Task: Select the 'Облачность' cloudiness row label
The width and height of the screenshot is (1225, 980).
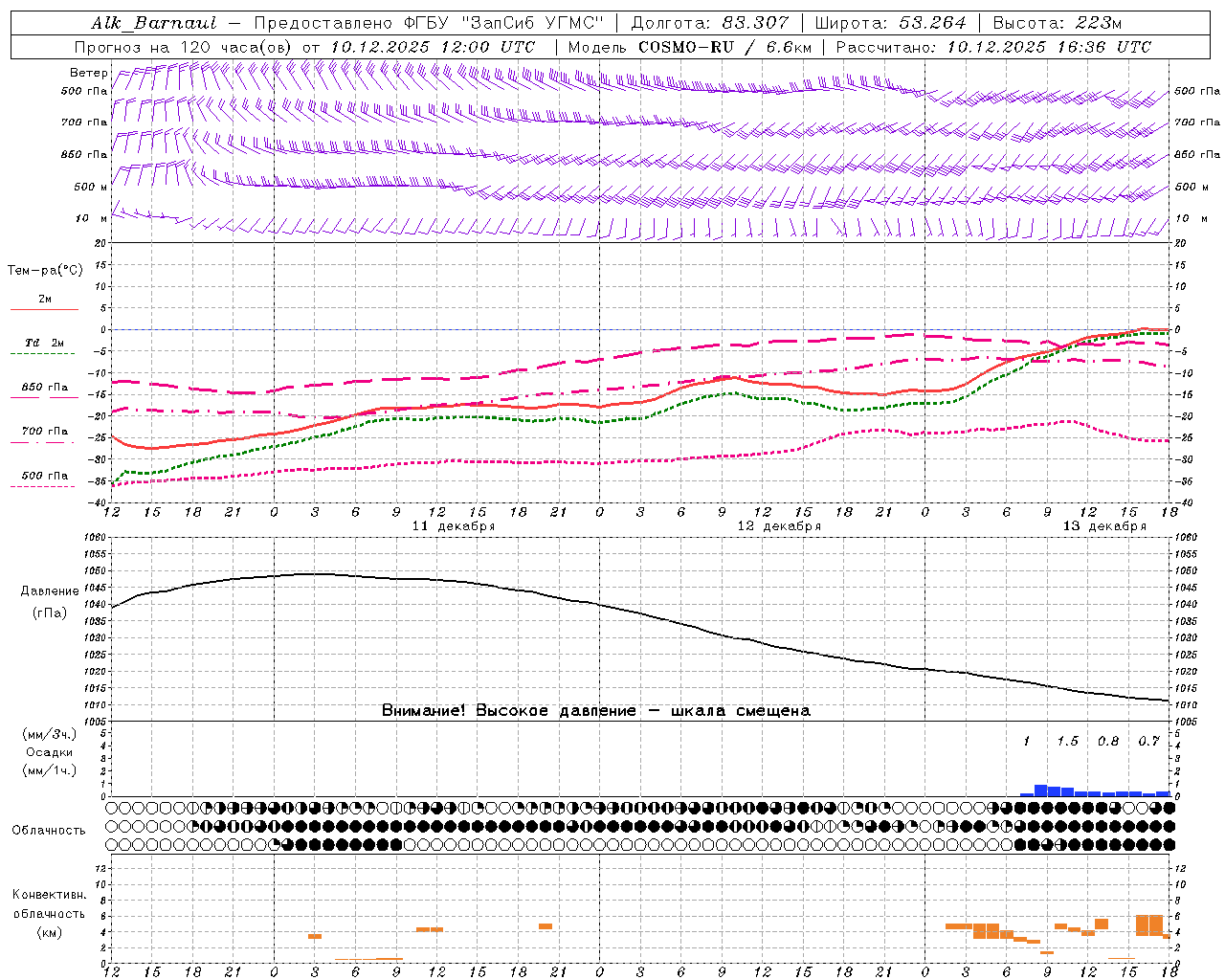Action: click(x=49, y=831)
